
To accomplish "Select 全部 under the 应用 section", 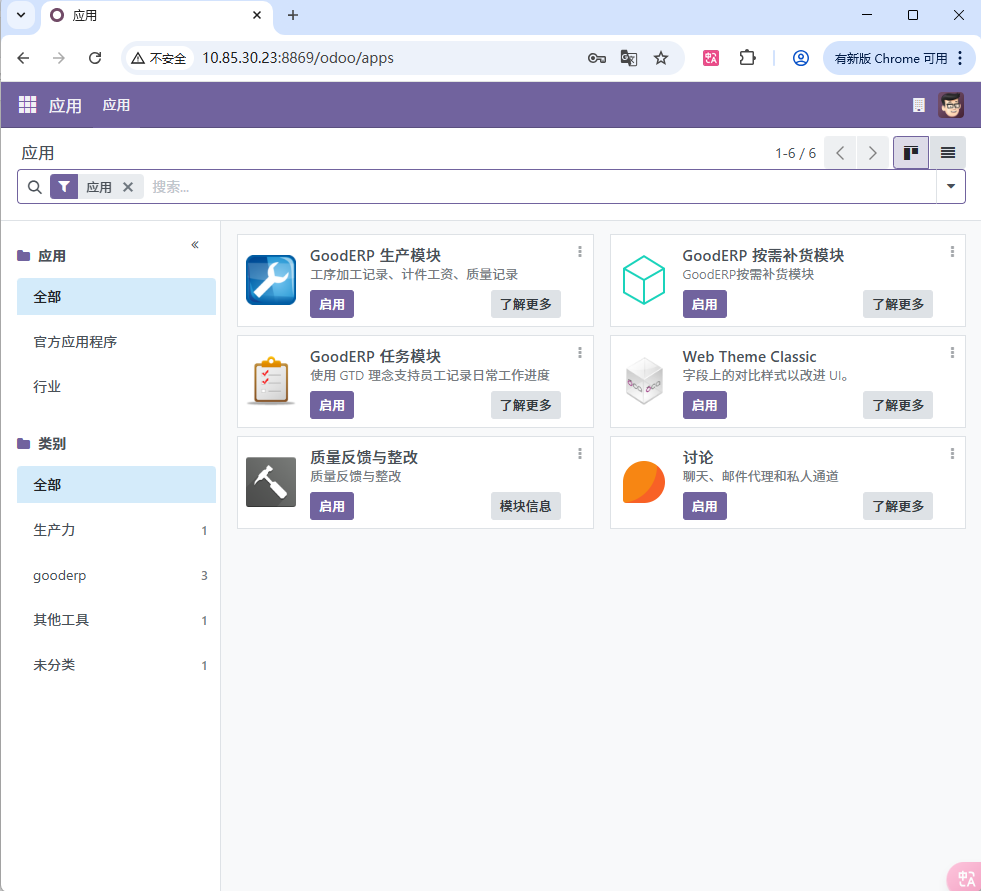I will click(x=116, y=297).
